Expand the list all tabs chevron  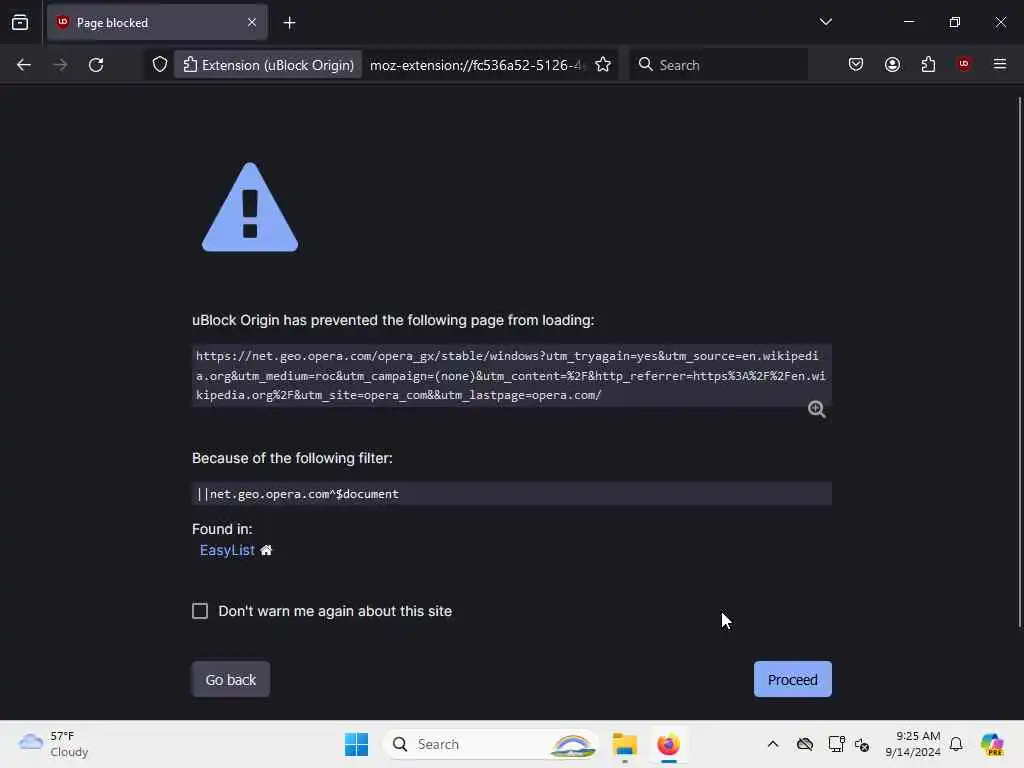point(825,22)
